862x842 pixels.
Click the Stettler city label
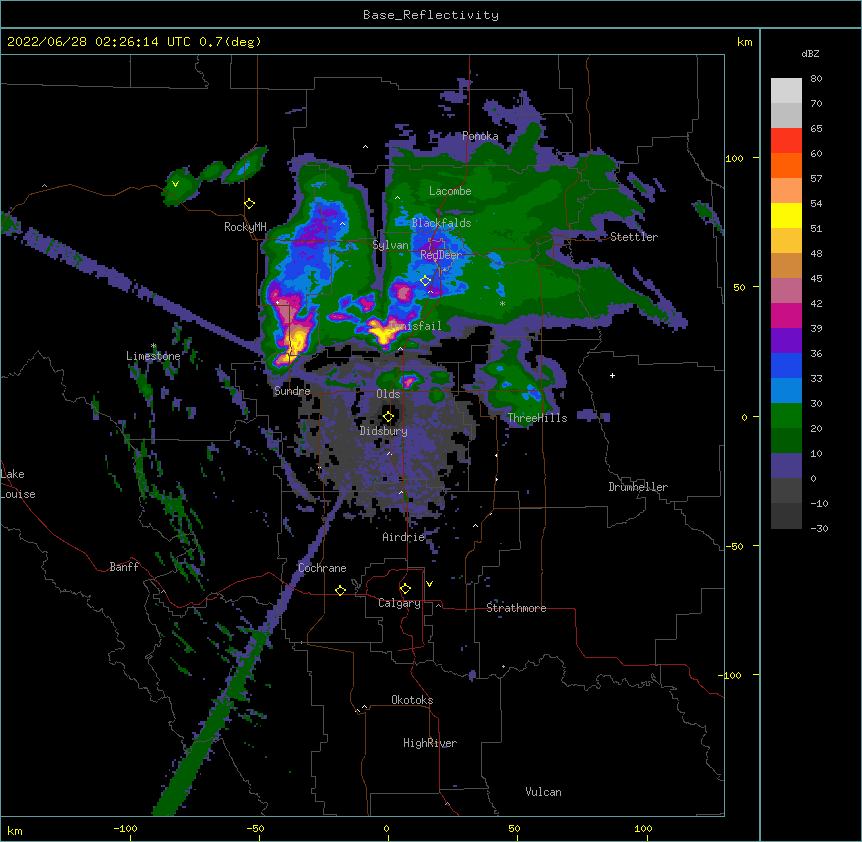[x=634, y=237]
